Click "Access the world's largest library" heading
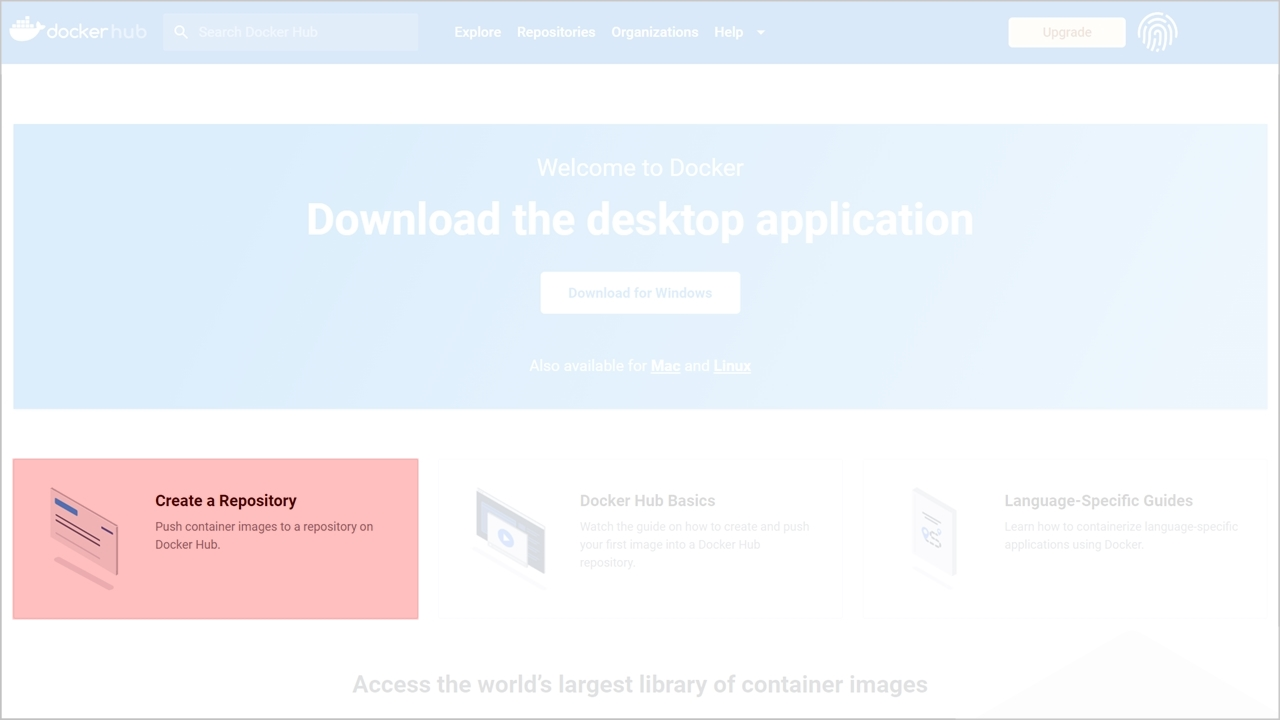Image resolution: width=1280 pixels, height=720 pixels. (640, 685)
